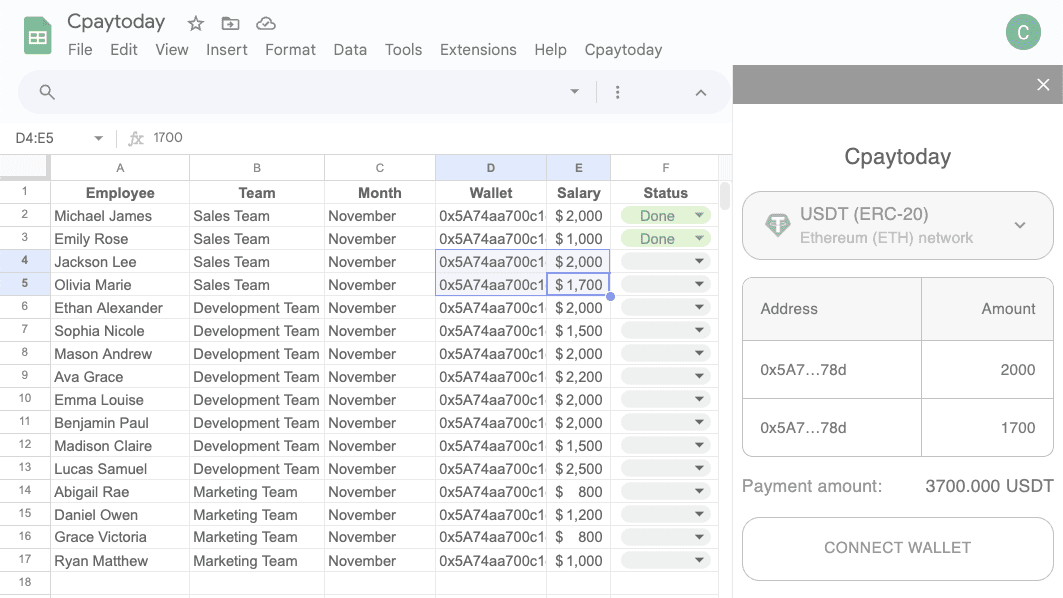Expand the USDT (ERC-20) currency selector
1063x598 pixels.
[x=898, y=225]
